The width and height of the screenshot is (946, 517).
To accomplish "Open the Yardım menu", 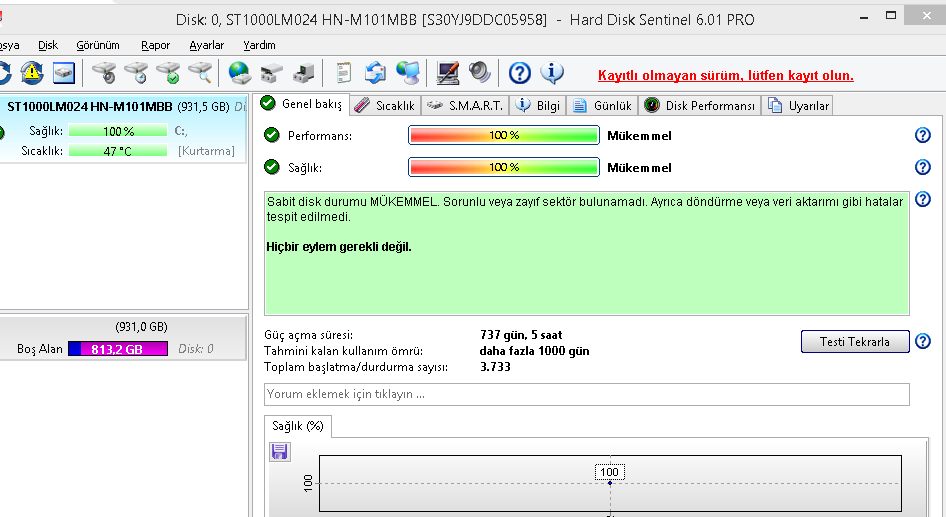I will (259, 45).
